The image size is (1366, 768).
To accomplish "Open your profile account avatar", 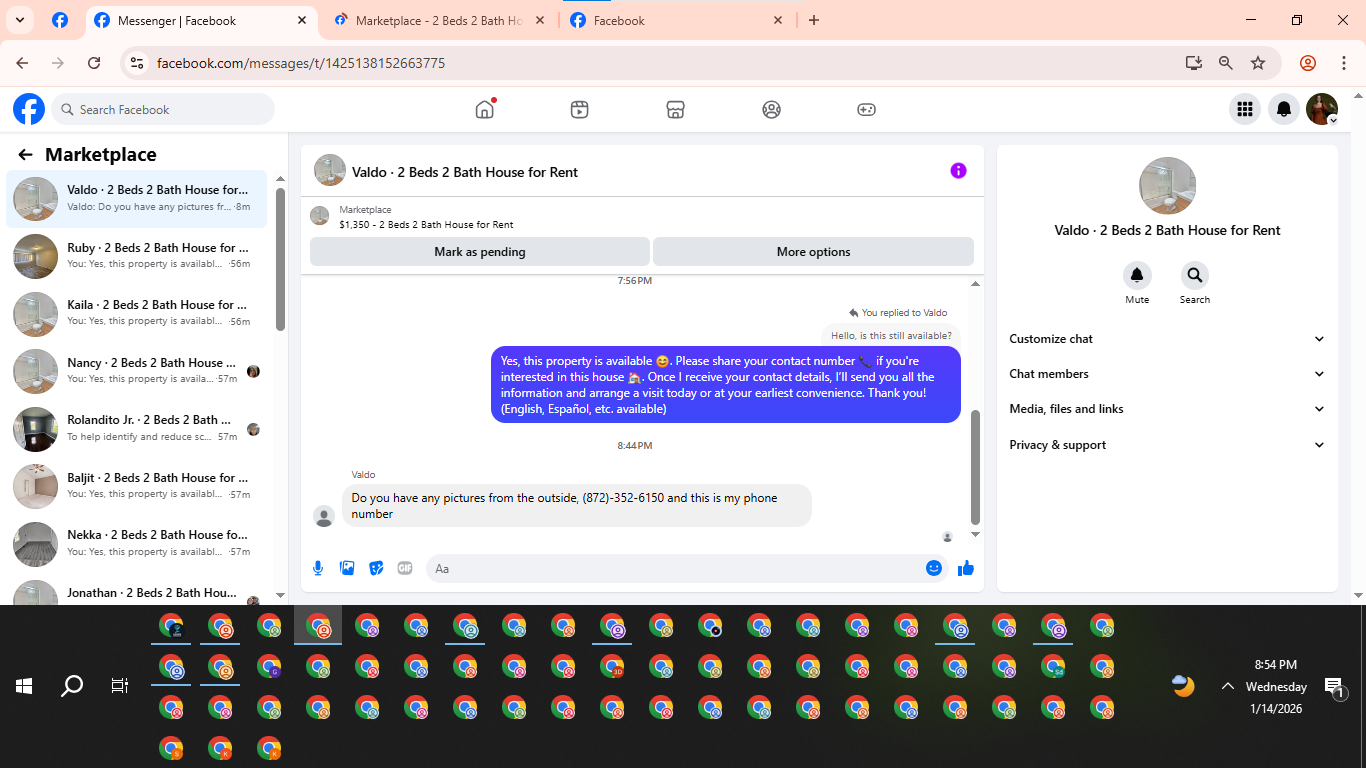I will [1322, 109].
